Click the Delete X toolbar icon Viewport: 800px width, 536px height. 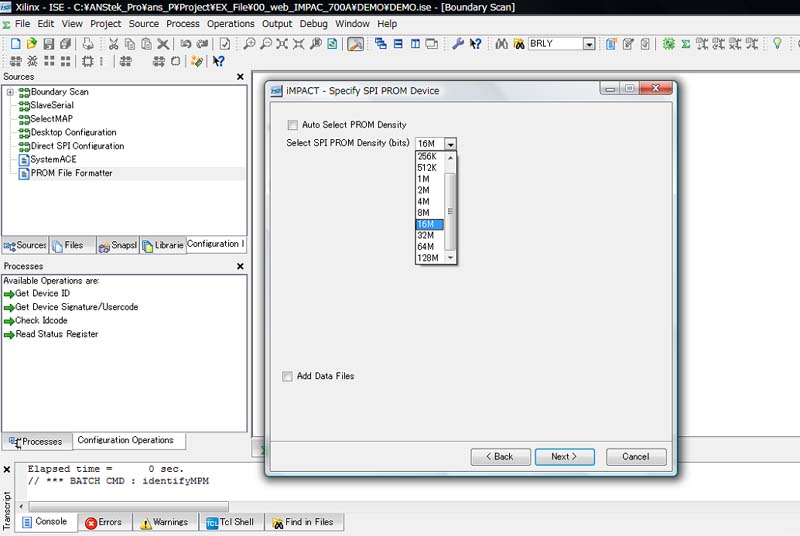163,44
